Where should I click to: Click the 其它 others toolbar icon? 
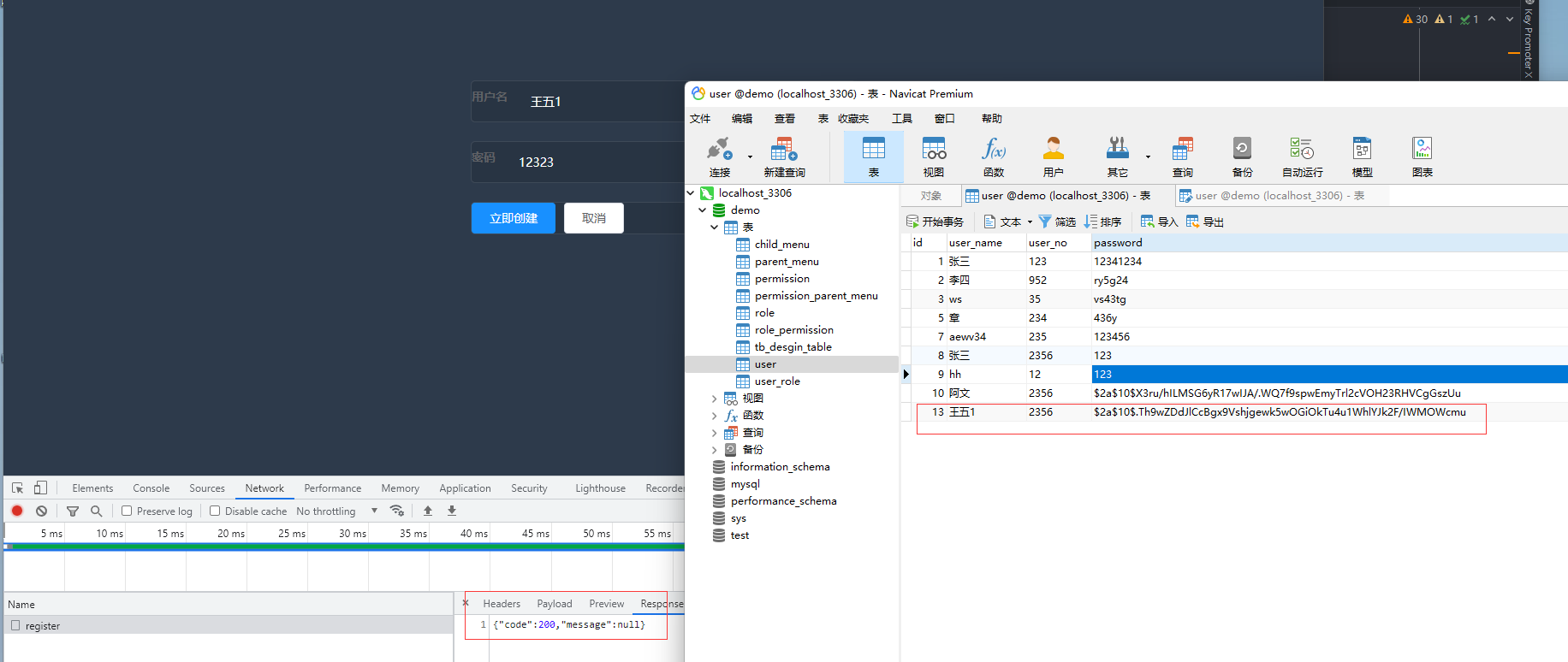pyautogui.click(x=1118, y=150)
